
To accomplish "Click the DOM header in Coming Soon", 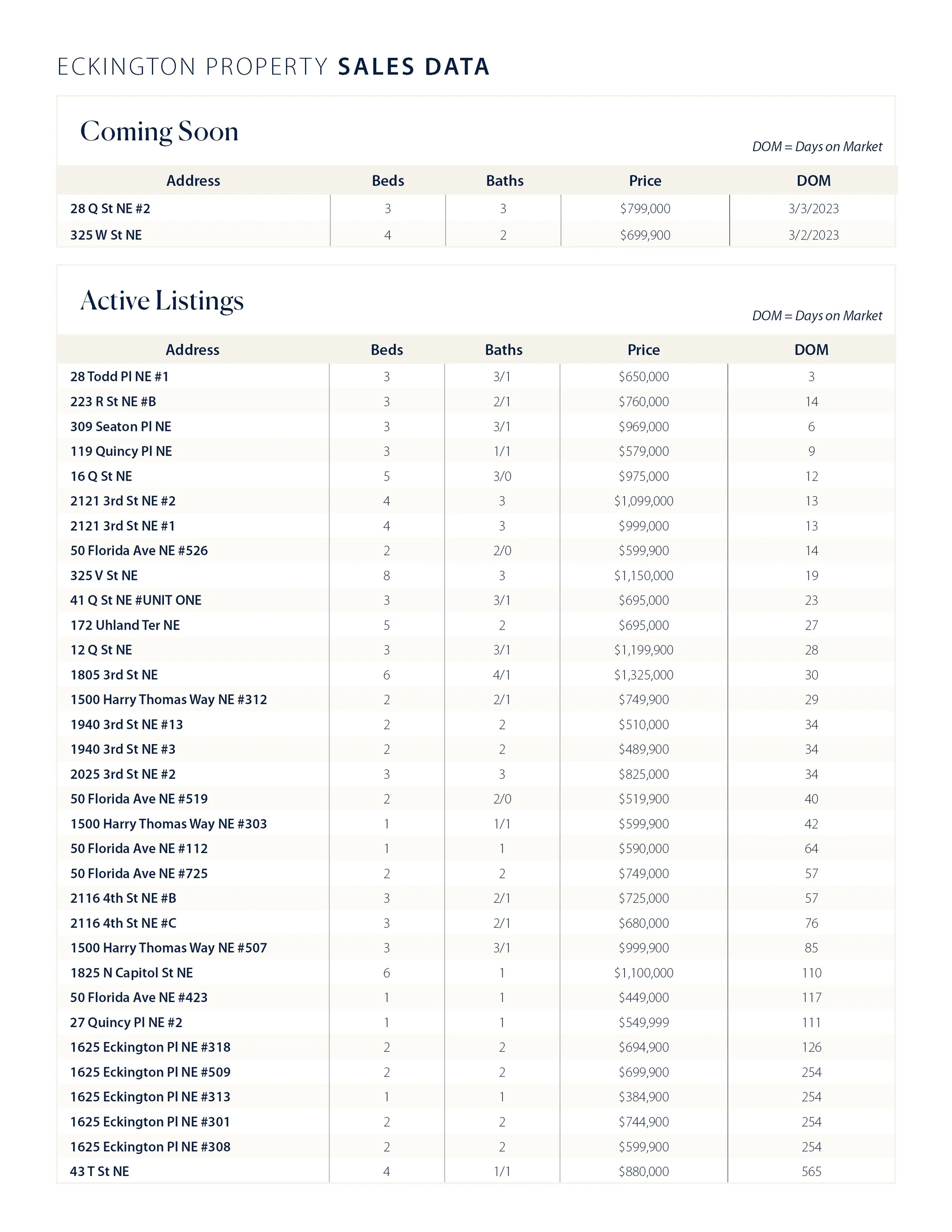I will coord(813,181).
